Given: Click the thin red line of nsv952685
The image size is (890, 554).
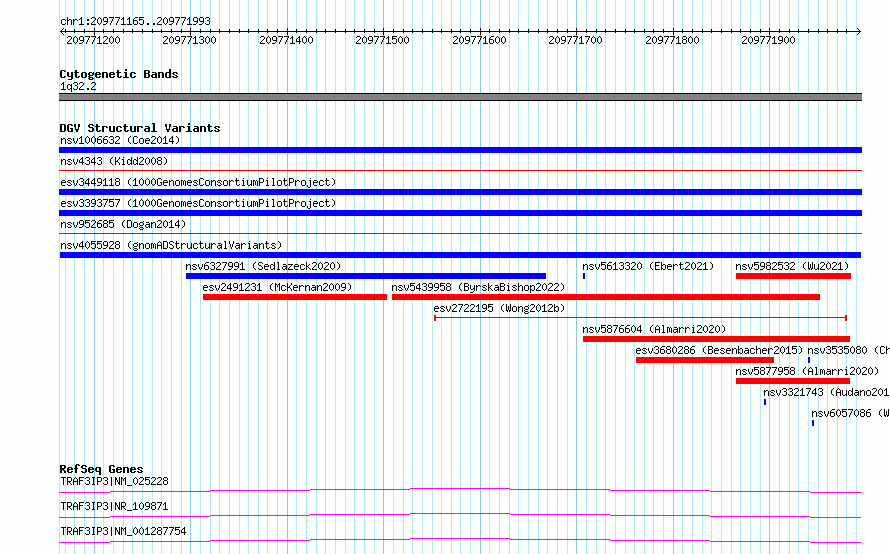Looking at the screenshot, I should tap(460, 233).
